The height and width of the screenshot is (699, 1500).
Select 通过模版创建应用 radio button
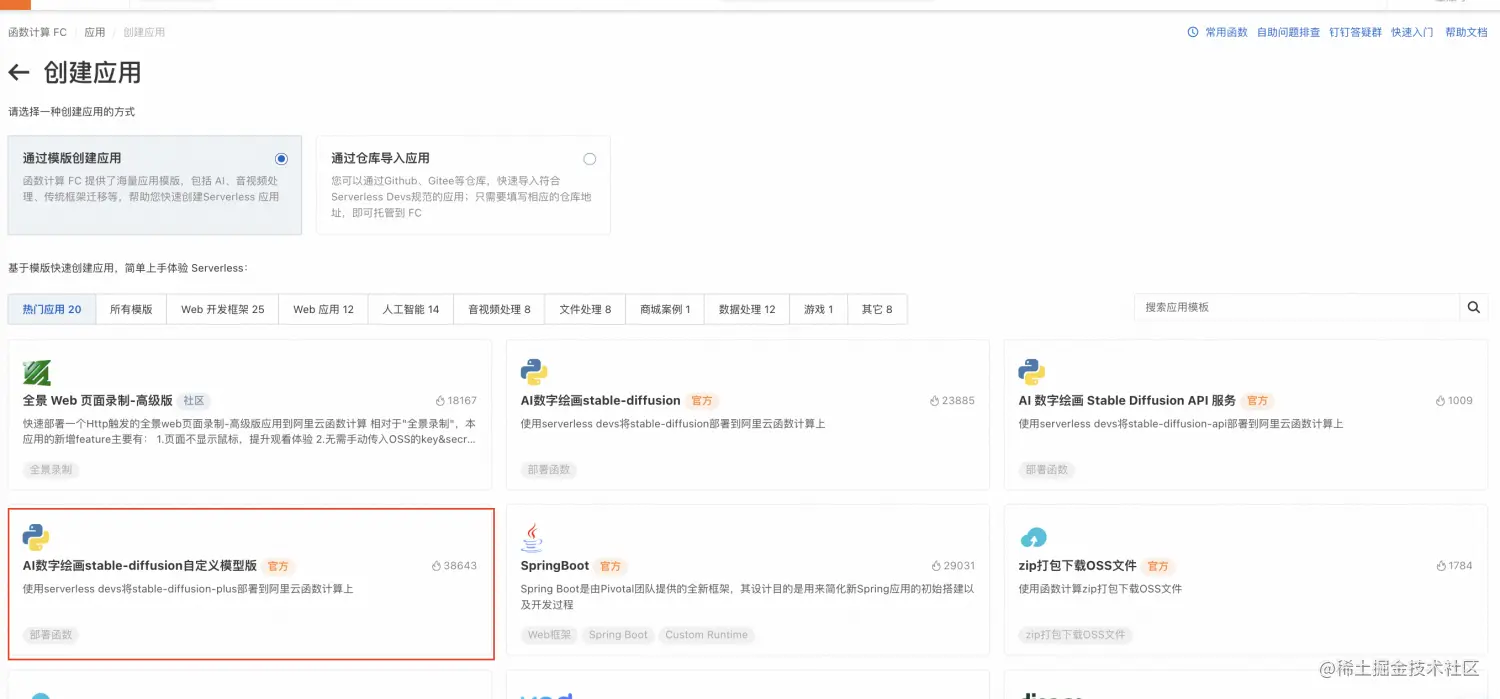pos(281,158)
